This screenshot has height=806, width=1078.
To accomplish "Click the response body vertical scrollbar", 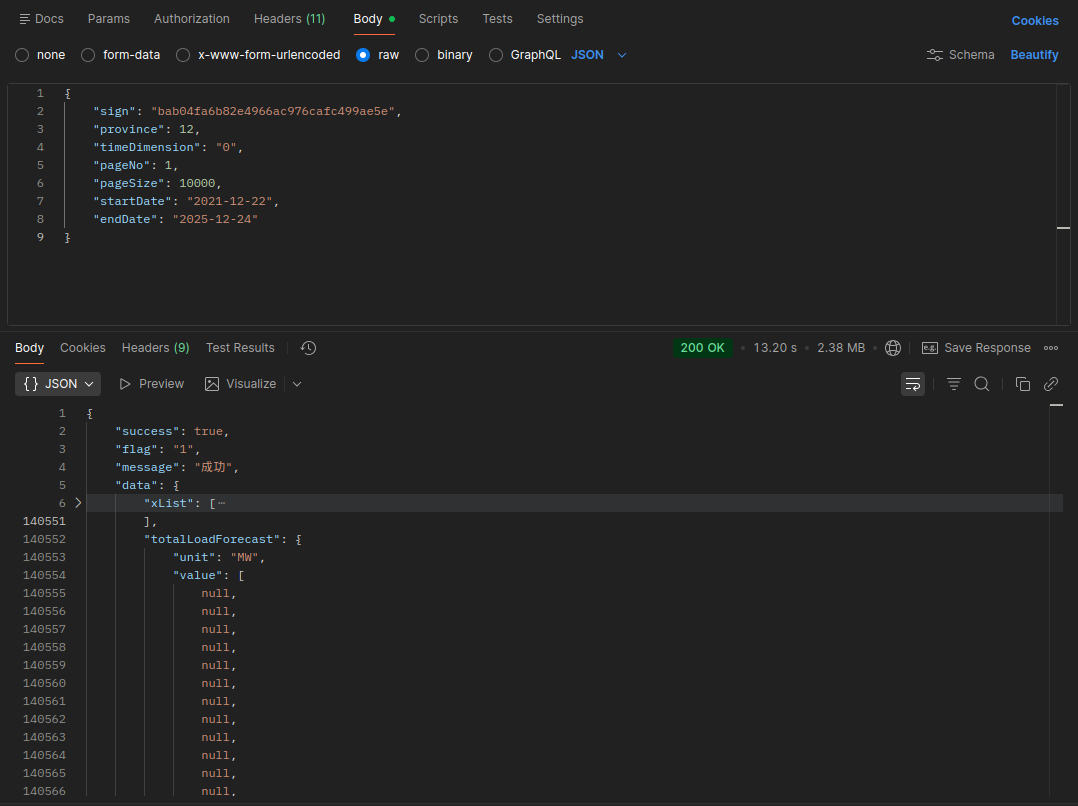I will [x=1057, y=600].
